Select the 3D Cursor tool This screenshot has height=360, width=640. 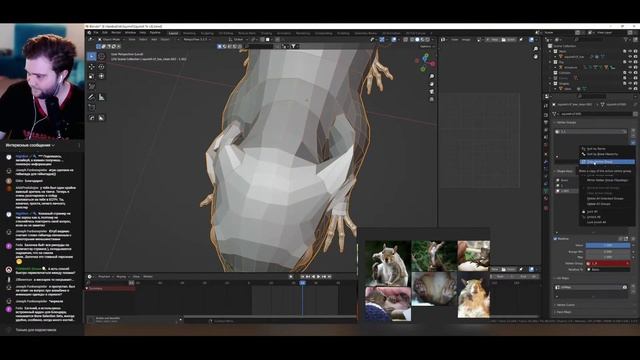(x=101, y=56)
